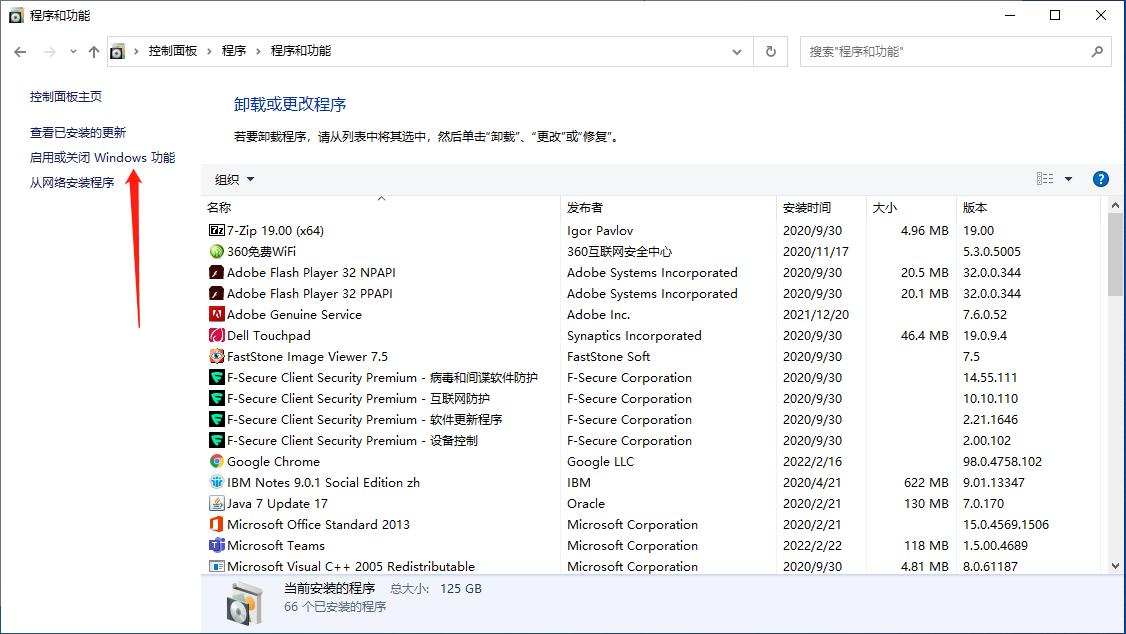
Task: Click the up arrow to go up one level
Action: [93, 51]
